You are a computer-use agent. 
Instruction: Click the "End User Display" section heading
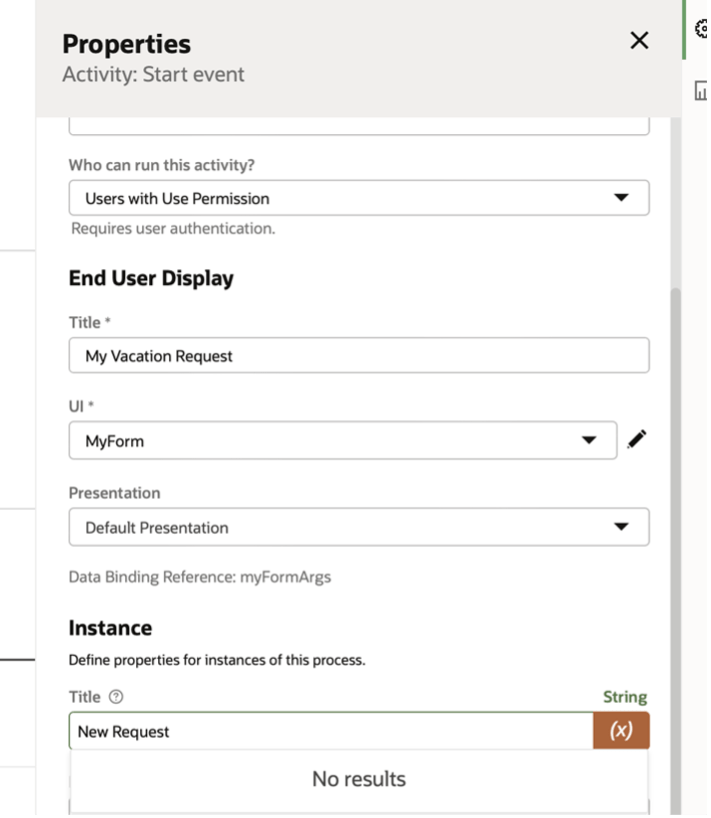click(x=151, y=278)
